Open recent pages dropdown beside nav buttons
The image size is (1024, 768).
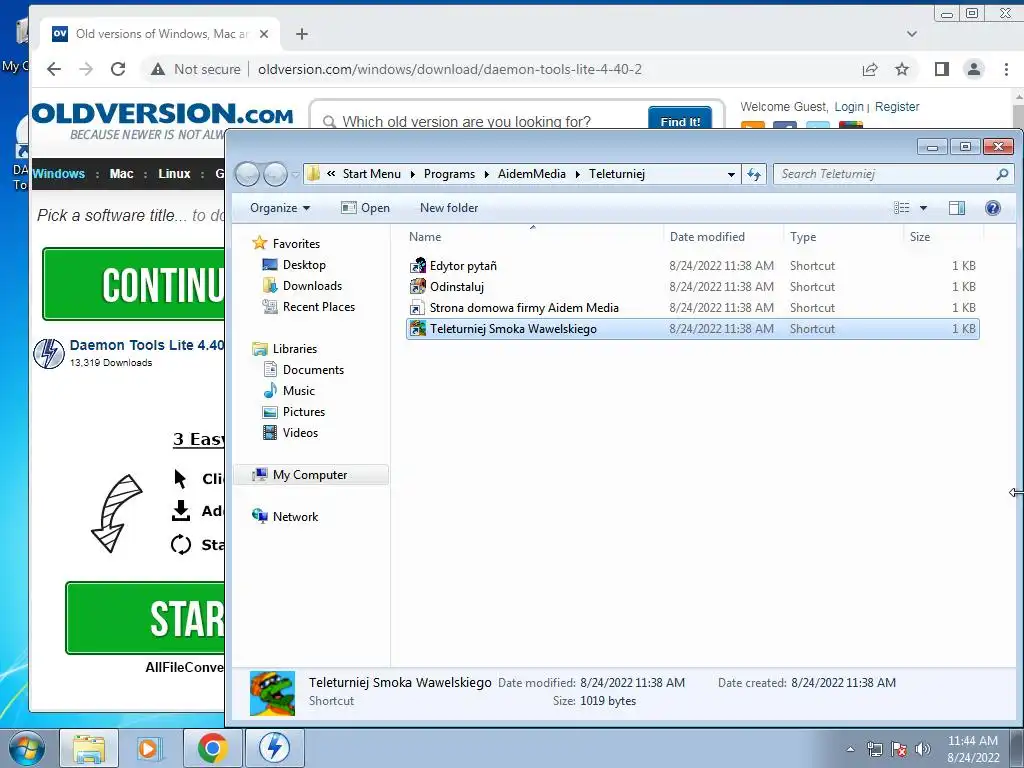point(295,174)
